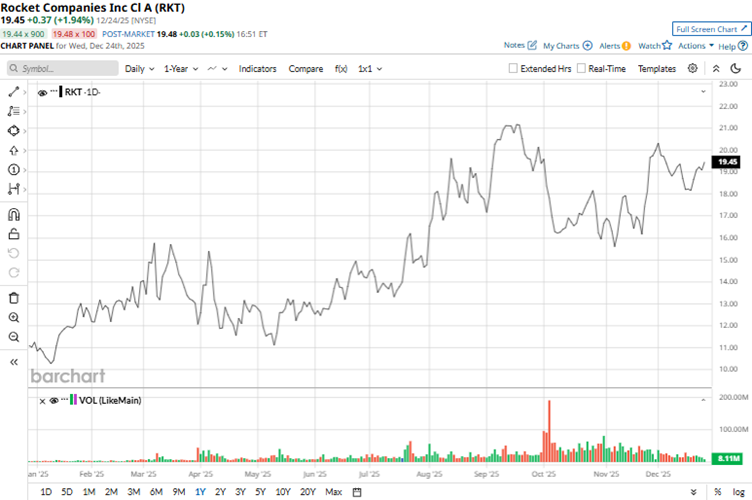Click the Symbol search field
The height and width of the screenshot is (500, 752).
point(63,69)
